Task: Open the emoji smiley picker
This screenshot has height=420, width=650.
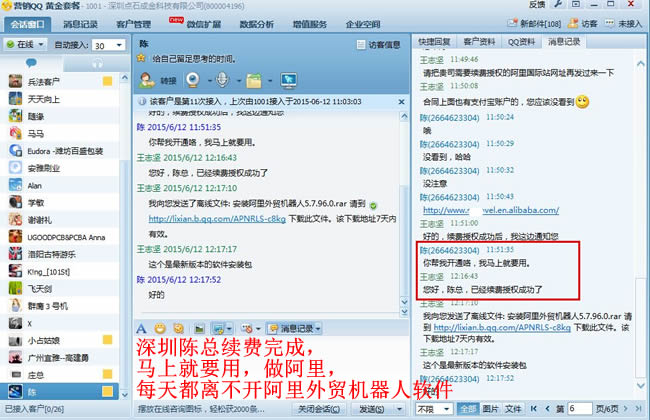Action: 160,329
